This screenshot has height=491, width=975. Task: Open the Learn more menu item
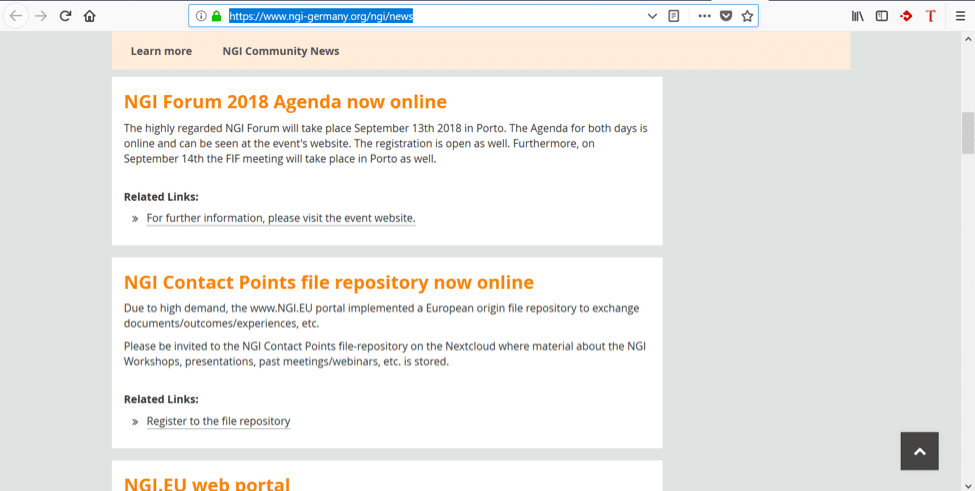tap(161, 51)
